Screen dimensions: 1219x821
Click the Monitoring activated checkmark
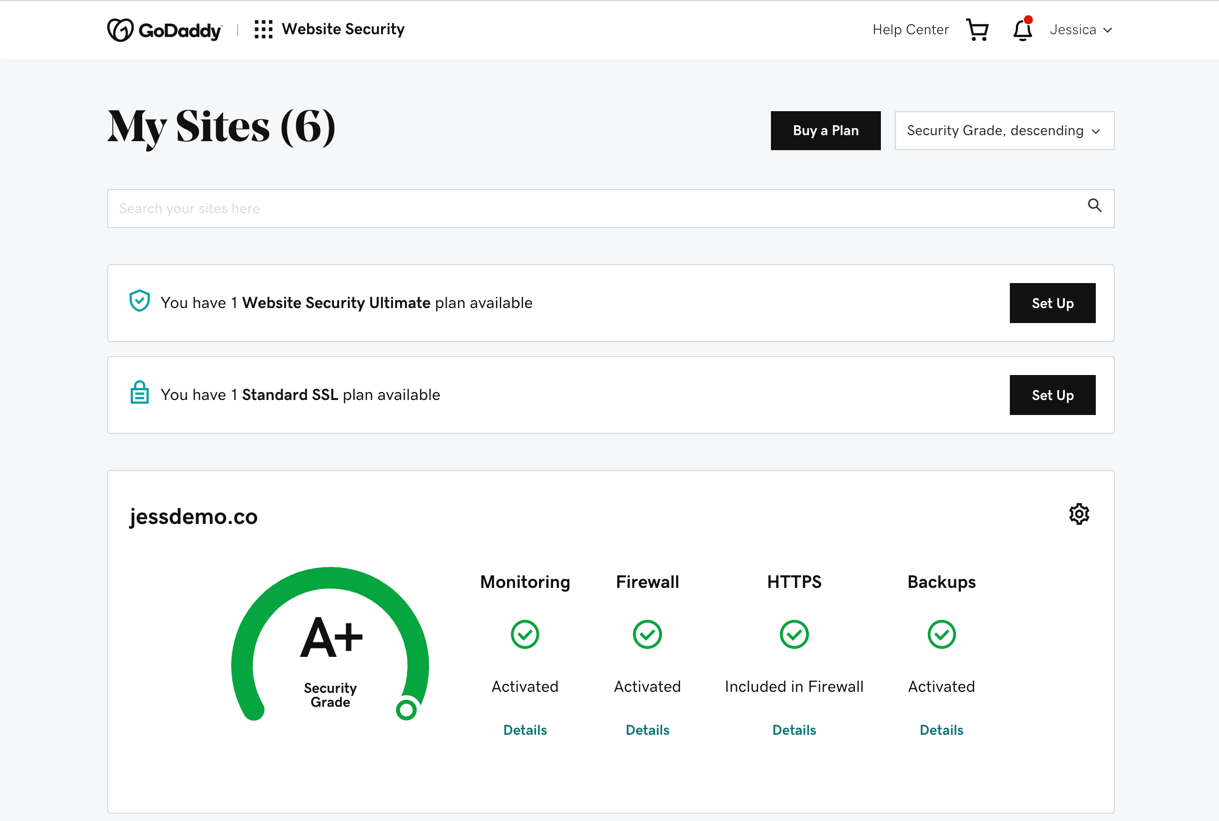[524, 634]
